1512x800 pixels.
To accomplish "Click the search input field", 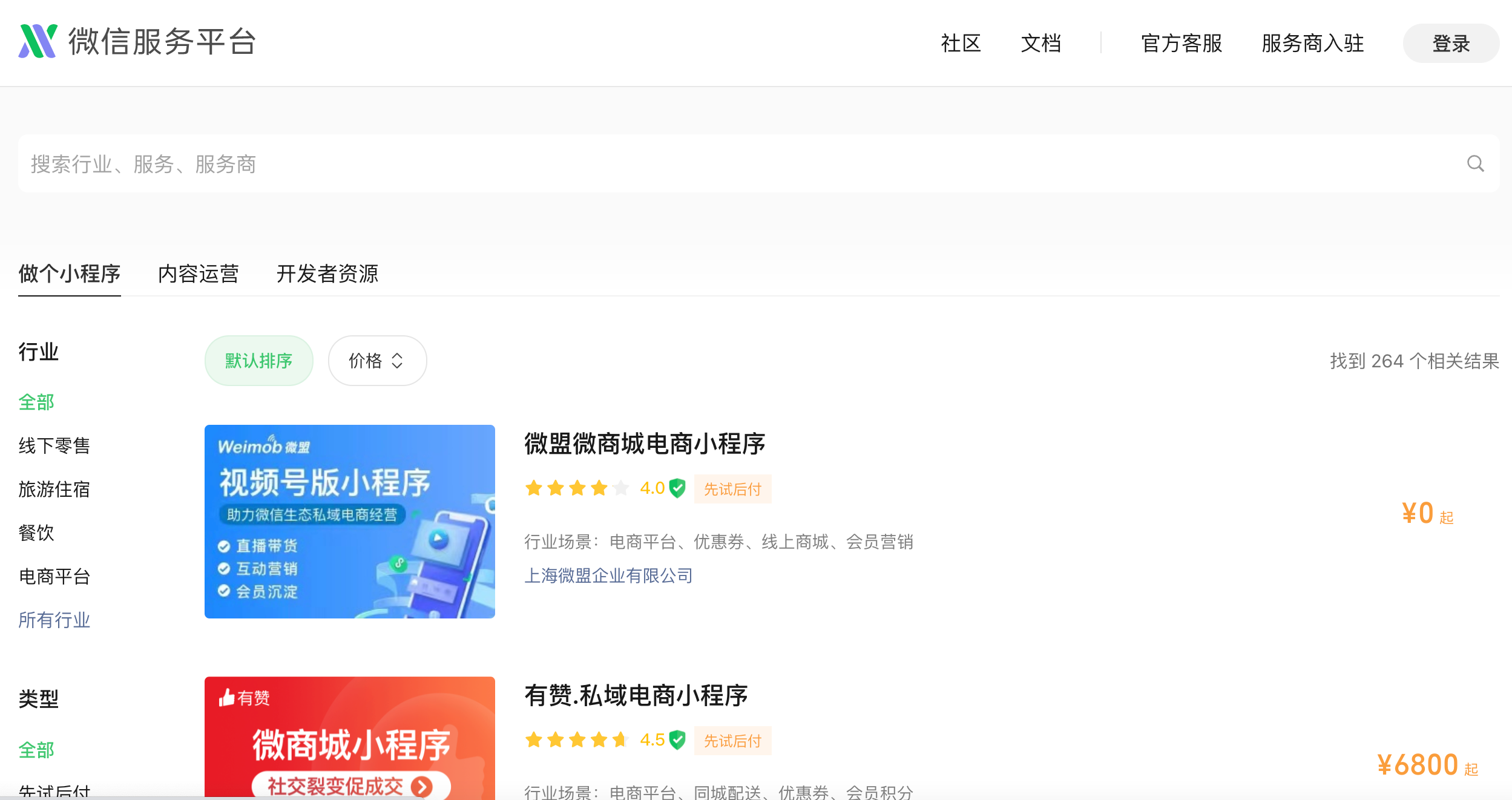I will click(726, 163).
